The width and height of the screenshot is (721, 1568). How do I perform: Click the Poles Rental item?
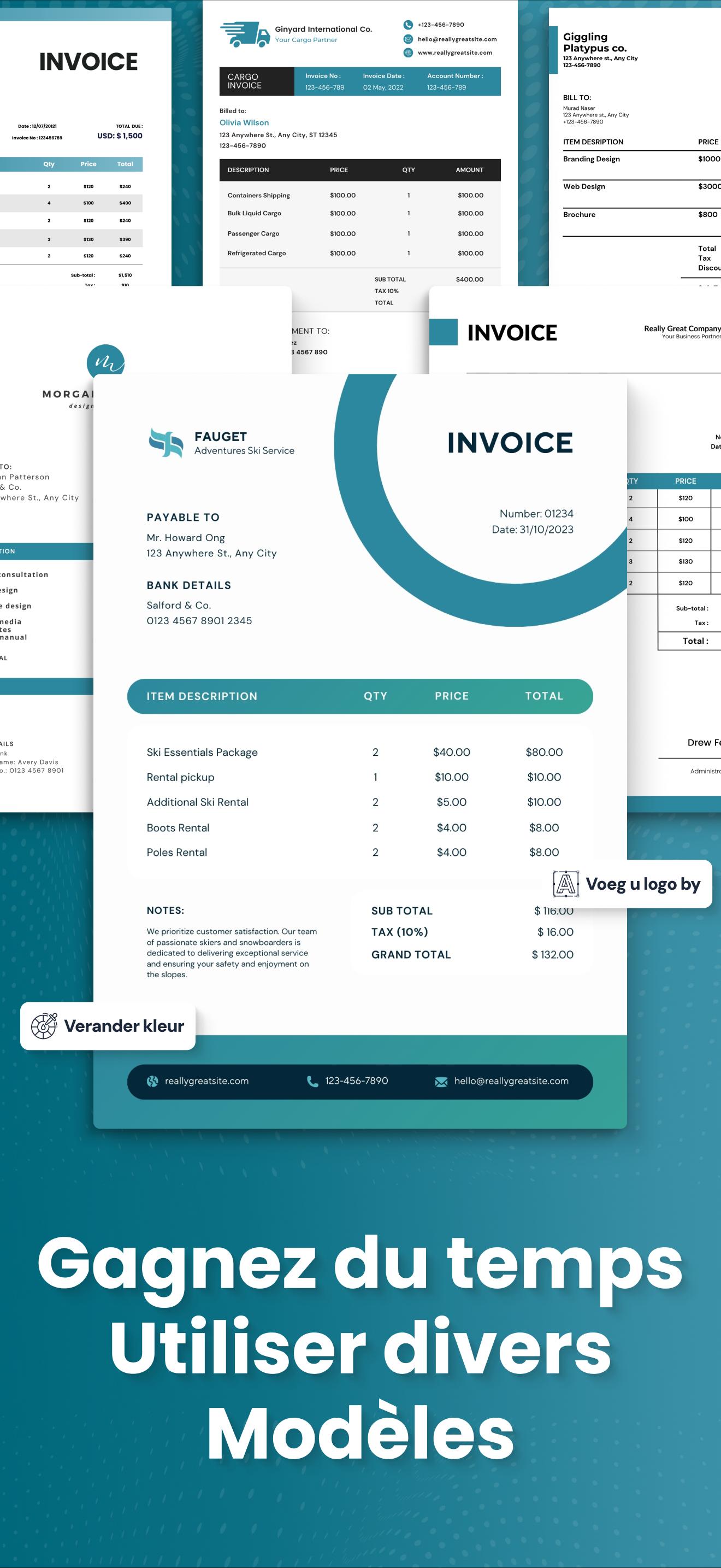pyautogui.click(x=176, y=852)
